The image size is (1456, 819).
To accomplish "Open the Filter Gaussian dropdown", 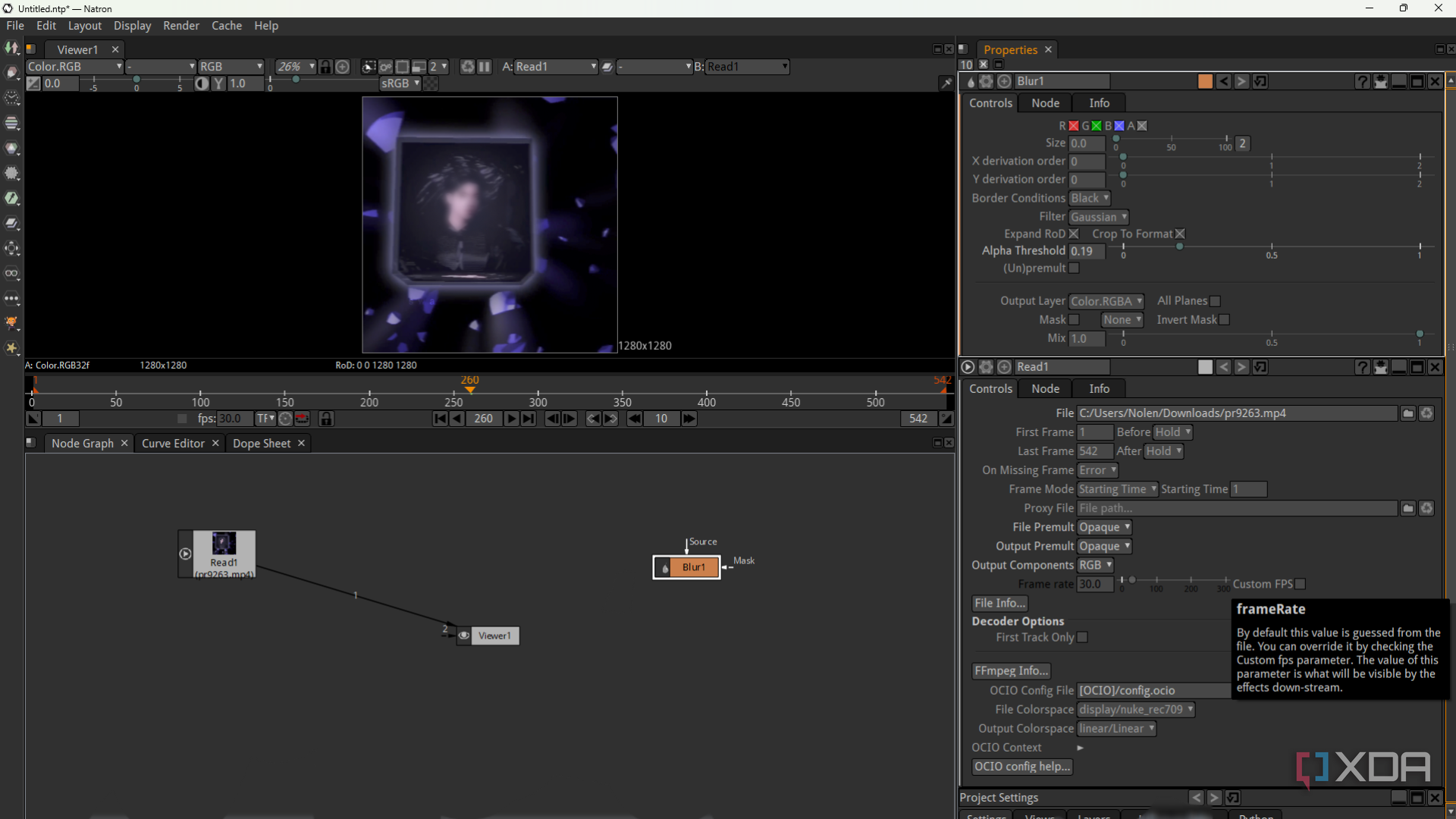I will [1099, 217].
